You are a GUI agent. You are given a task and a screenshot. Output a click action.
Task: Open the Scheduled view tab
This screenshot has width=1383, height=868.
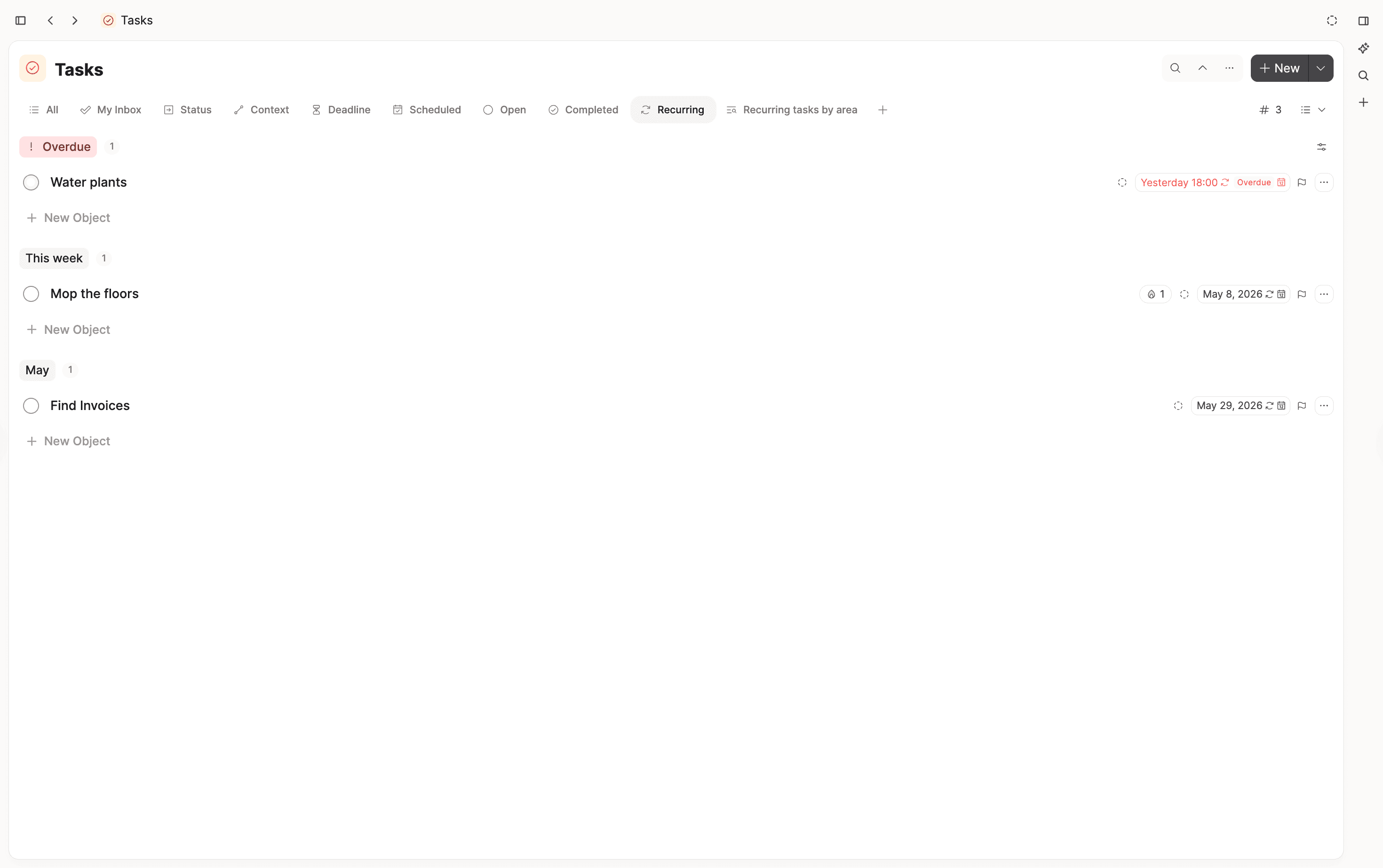427,110
